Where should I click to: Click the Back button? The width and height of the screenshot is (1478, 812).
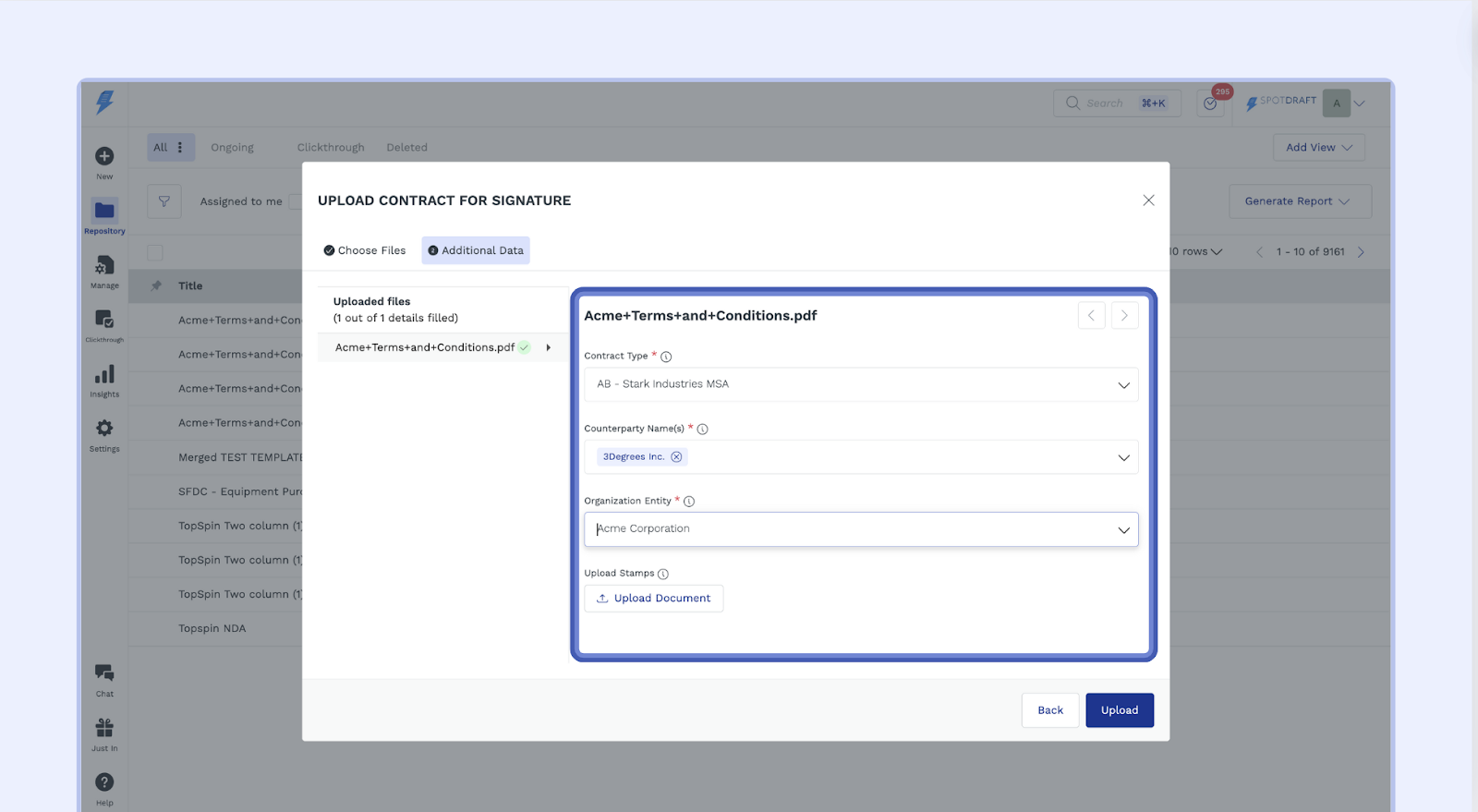point(1049,710)
